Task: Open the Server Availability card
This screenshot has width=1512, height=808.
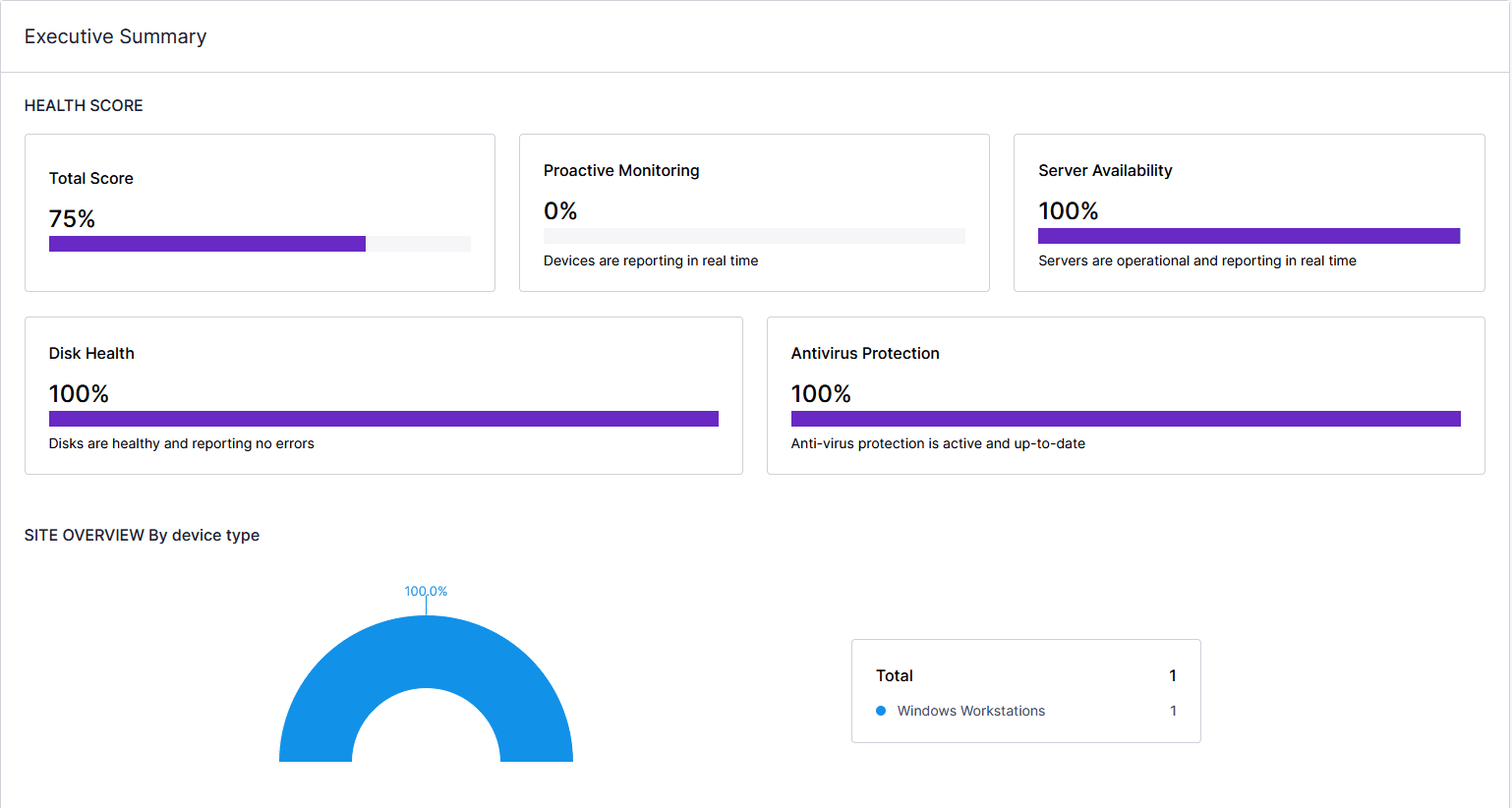Action: 1249,212
